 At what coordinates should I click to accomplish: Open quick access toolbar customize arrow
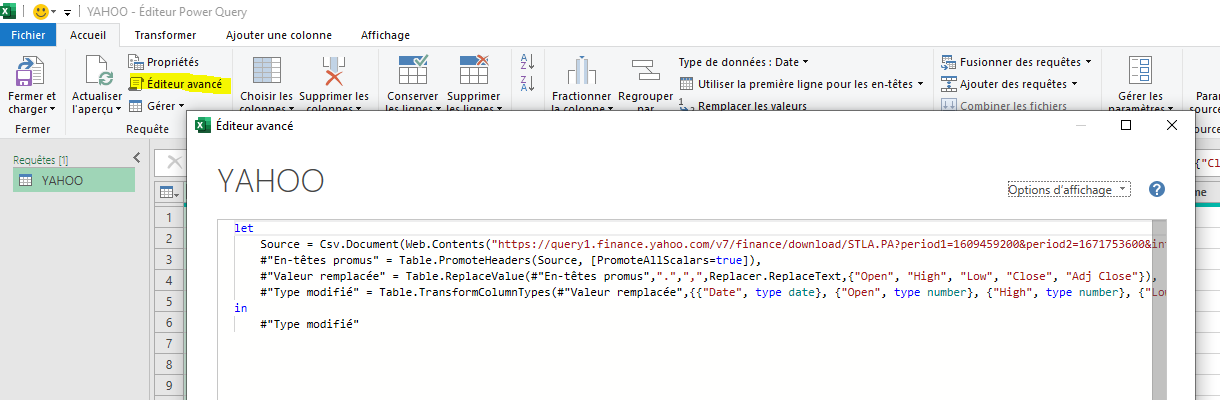(68, 12)
